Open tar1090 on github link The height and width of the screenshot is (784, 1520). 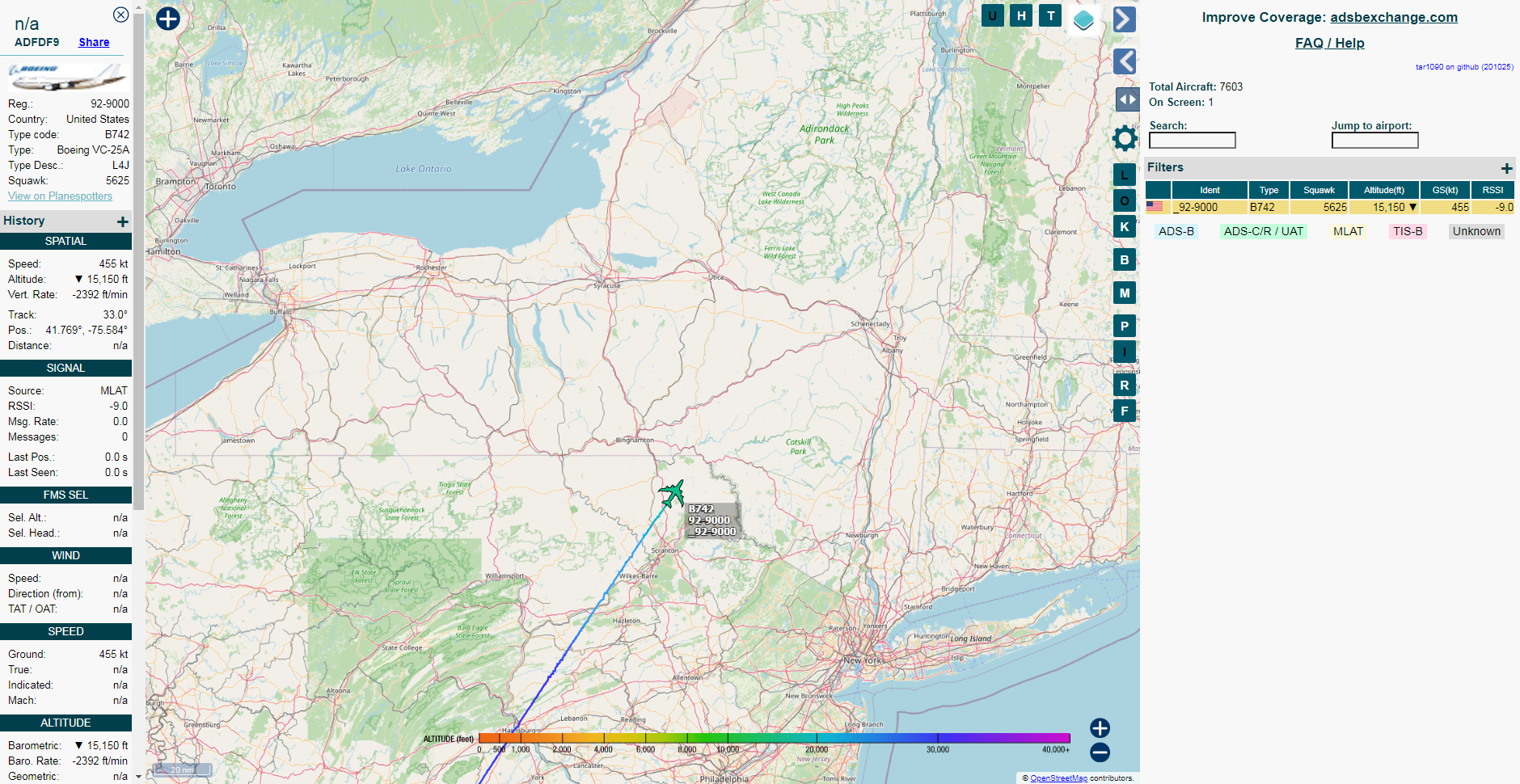pos(1464,67)
